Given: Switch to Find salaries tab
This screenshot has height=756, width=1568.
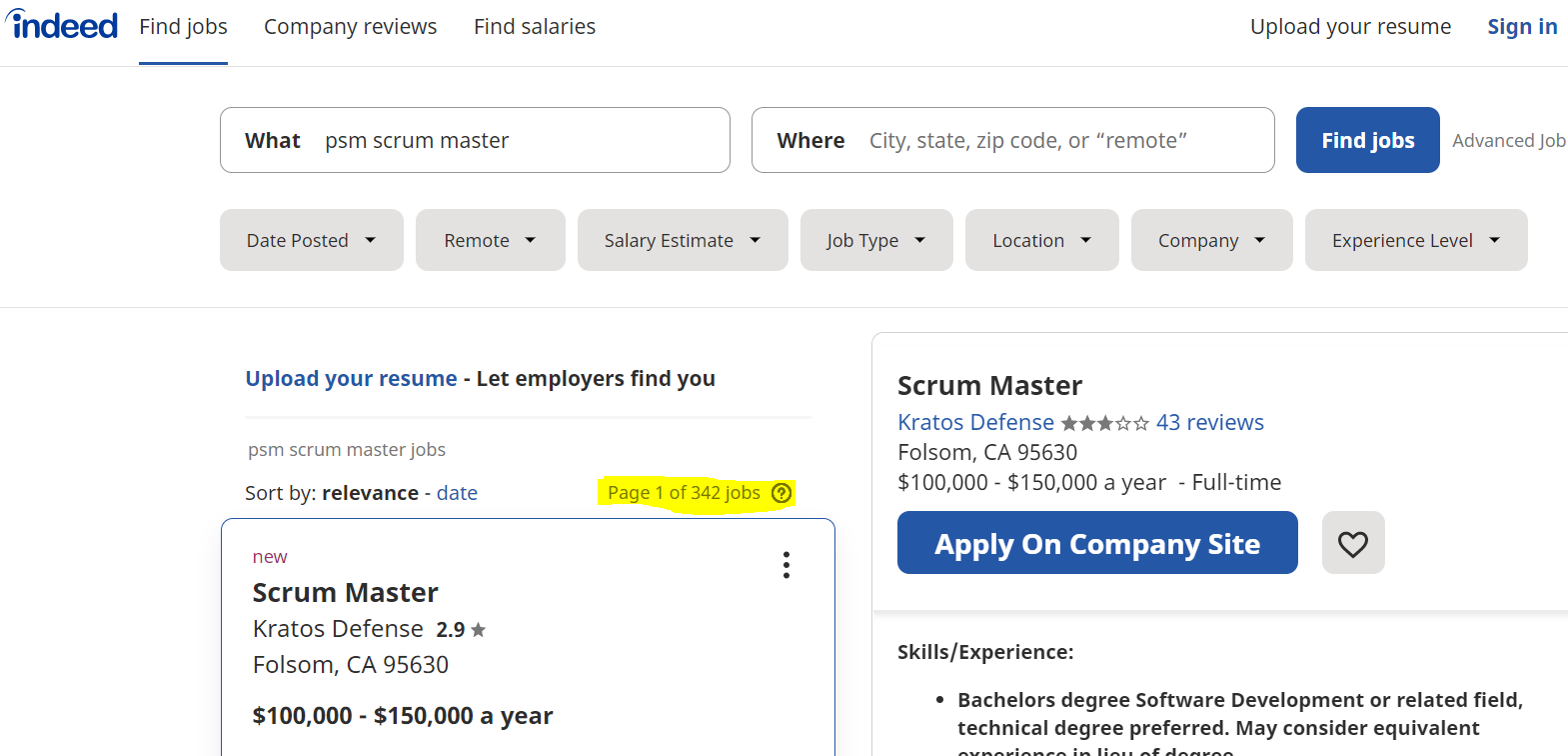Looking at the screenshot, I should (535, 27).
